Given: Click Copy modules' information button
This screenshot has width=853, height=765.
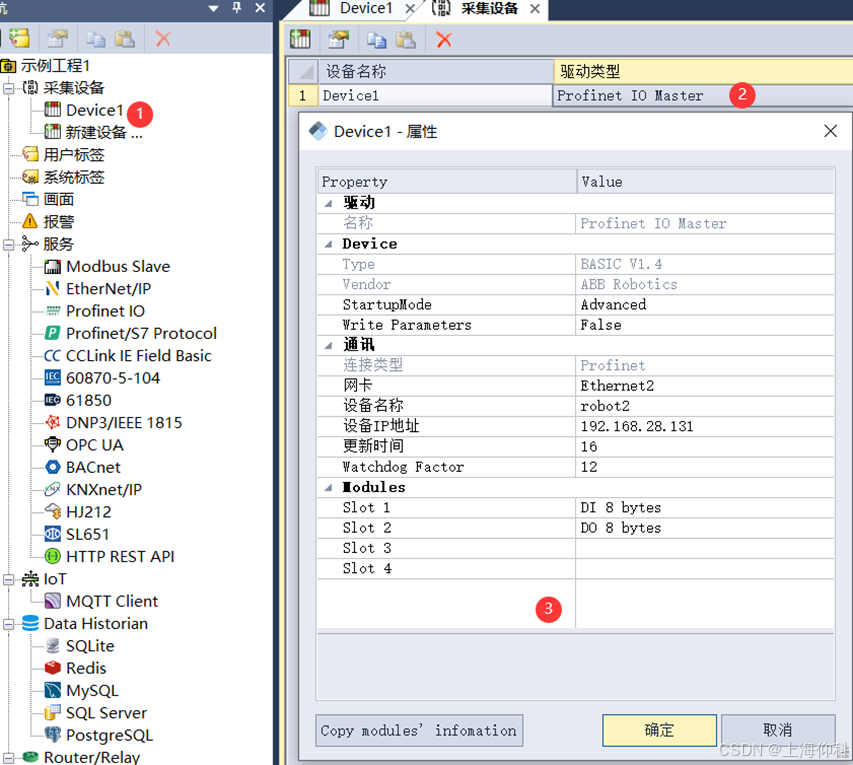Looking at the screenshot, I should click(x=418, y=730).
